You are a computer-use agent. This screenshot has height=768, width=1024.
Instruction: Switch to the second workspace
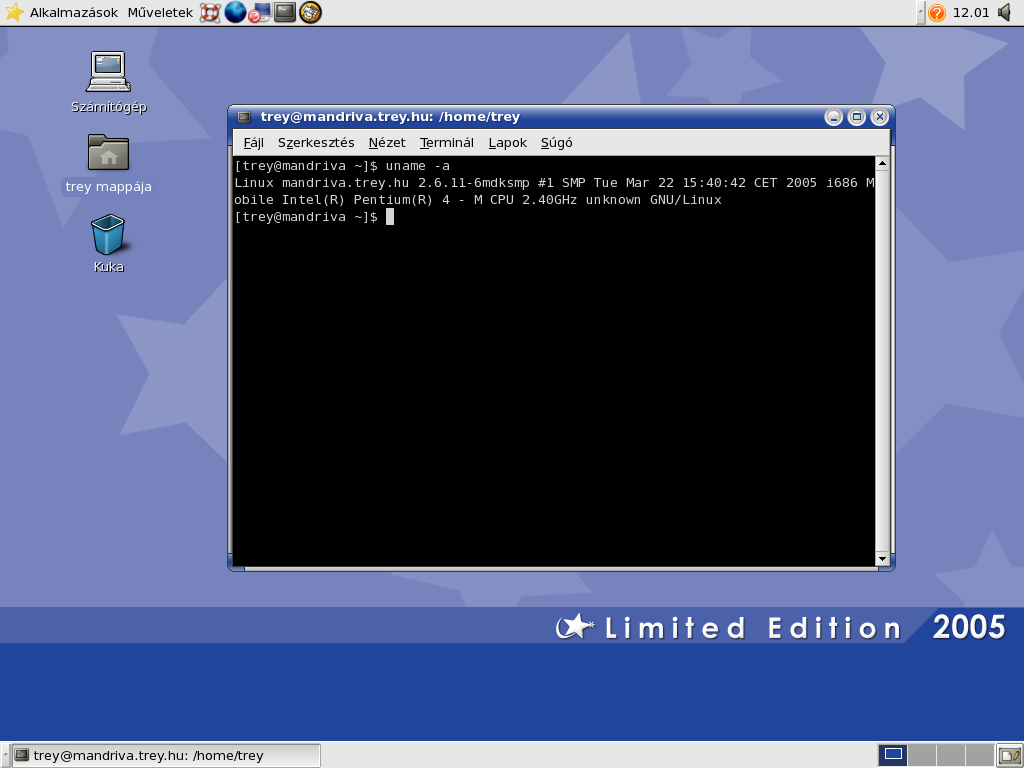(x=922, y=755)
